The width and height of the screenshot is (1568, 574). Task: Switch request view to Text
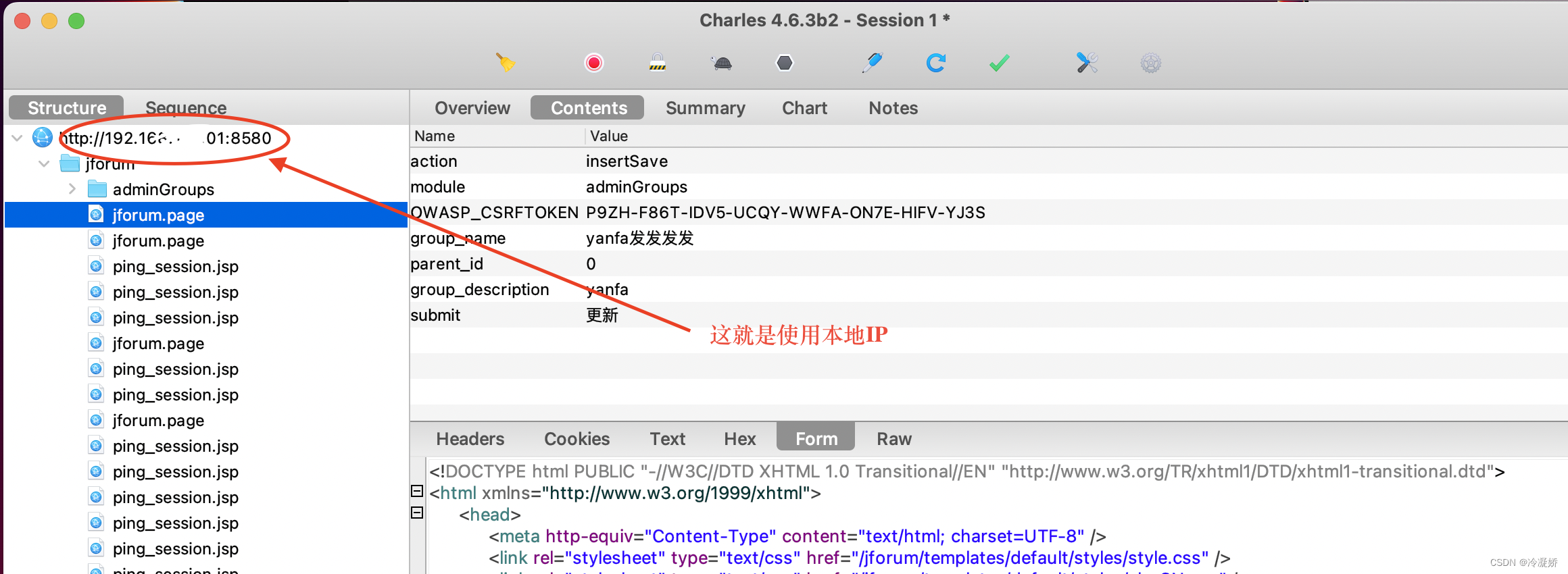tap(667, 439)
